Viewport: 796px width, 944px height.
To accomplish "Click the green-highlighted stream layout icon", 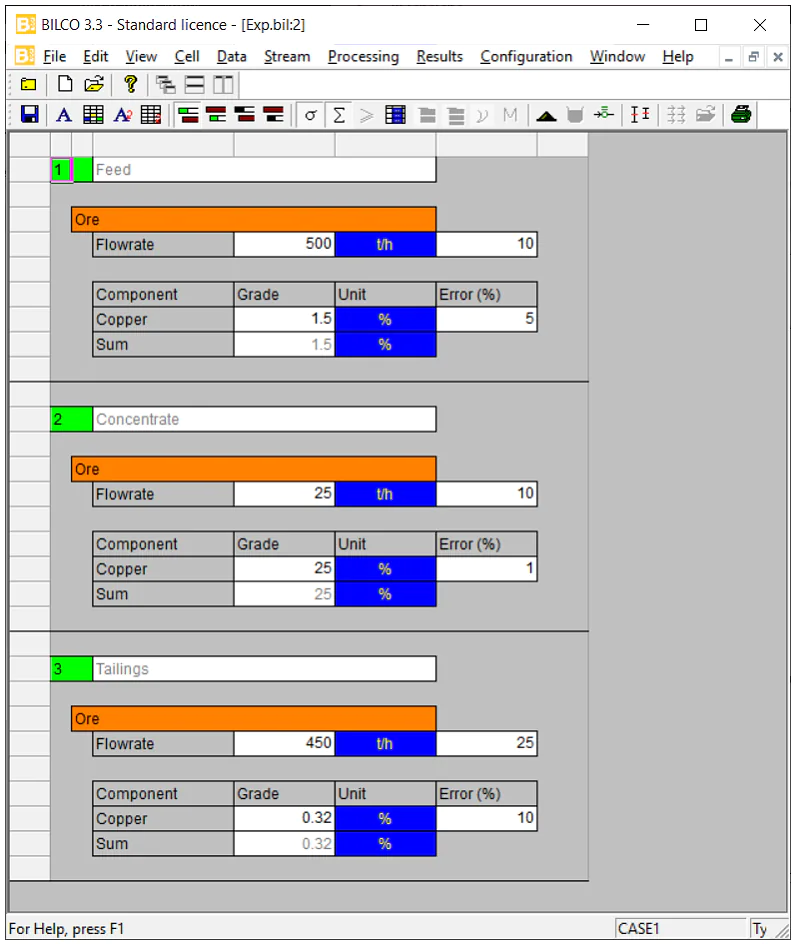I will click(188, 114).
